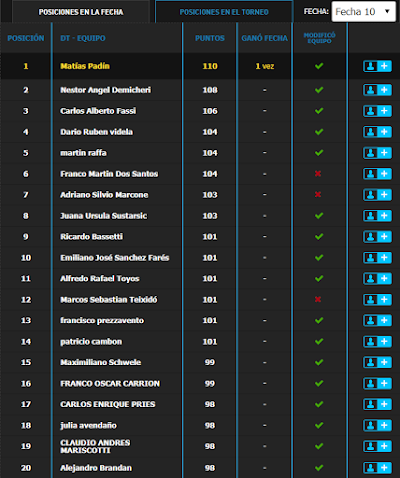
Task: Open Juana Ursula Sustarsic team name
Action: coord(104,216)
